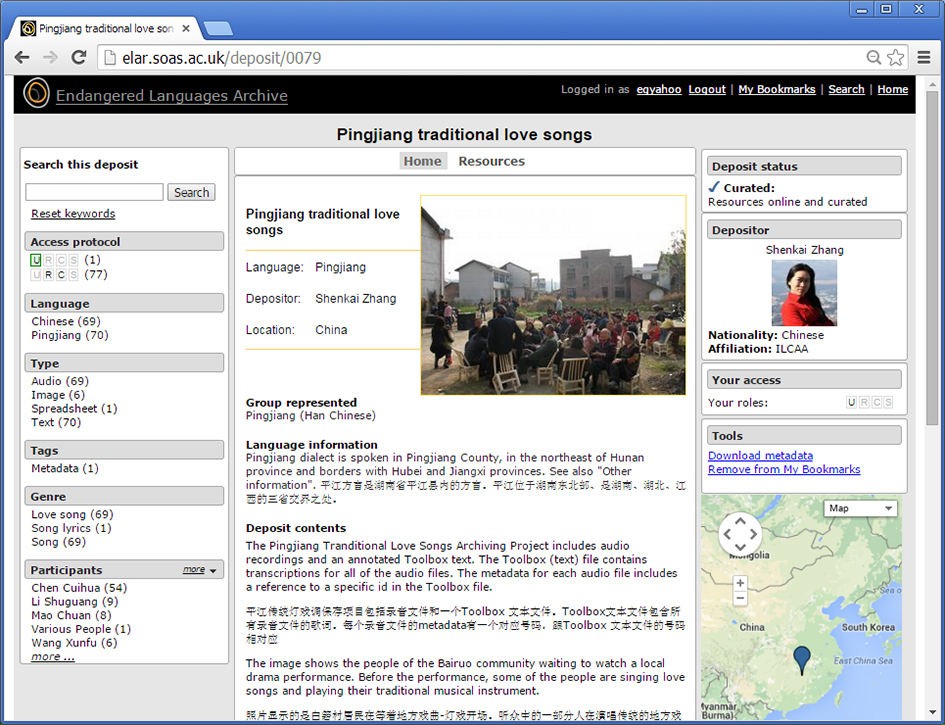Click the Search button in deposit search
Image resolution: width=945 pixels, height=725 pixels.
coord(191,192)
